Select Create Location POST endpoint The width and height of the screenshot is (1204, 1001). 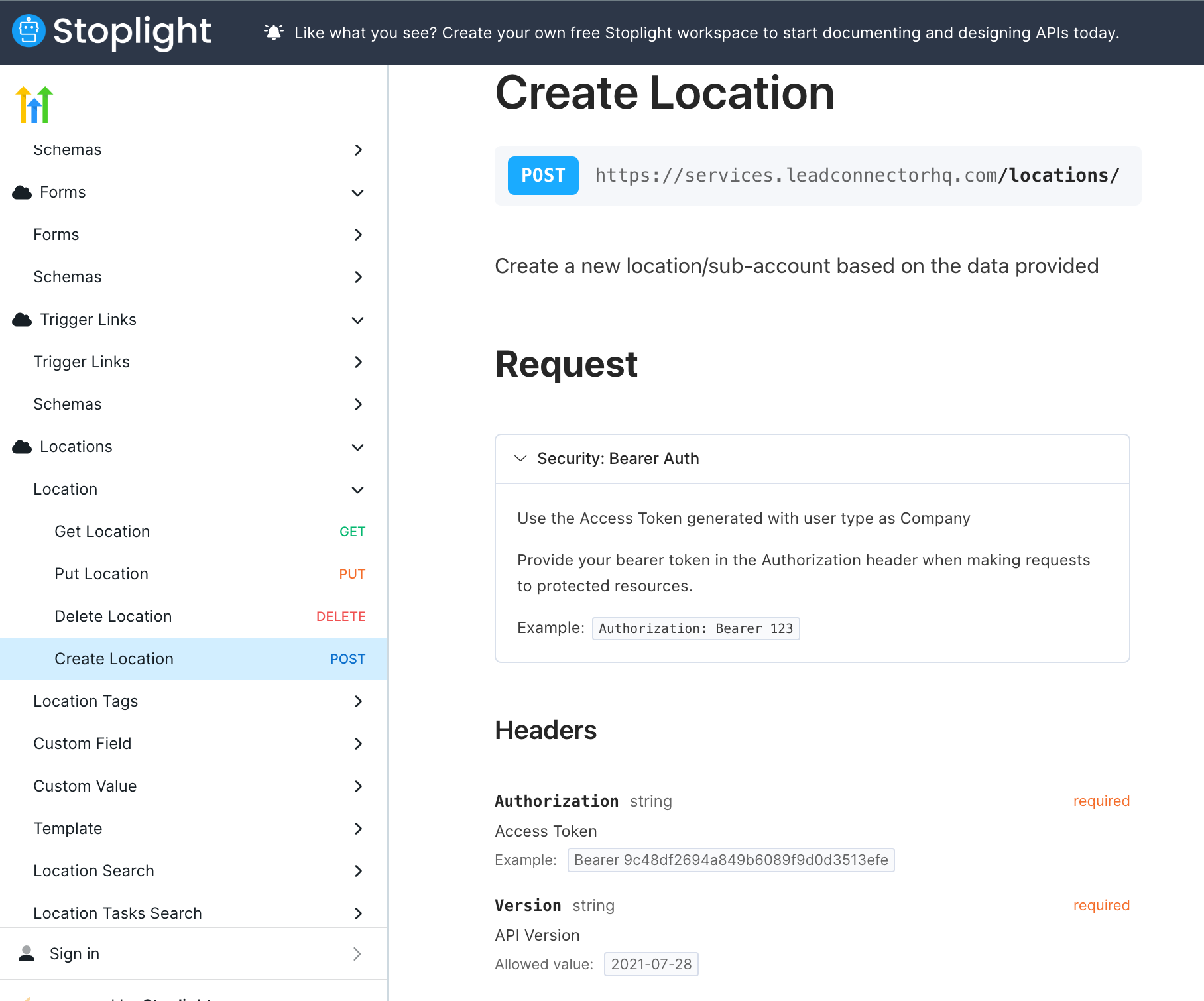point(194,659)
